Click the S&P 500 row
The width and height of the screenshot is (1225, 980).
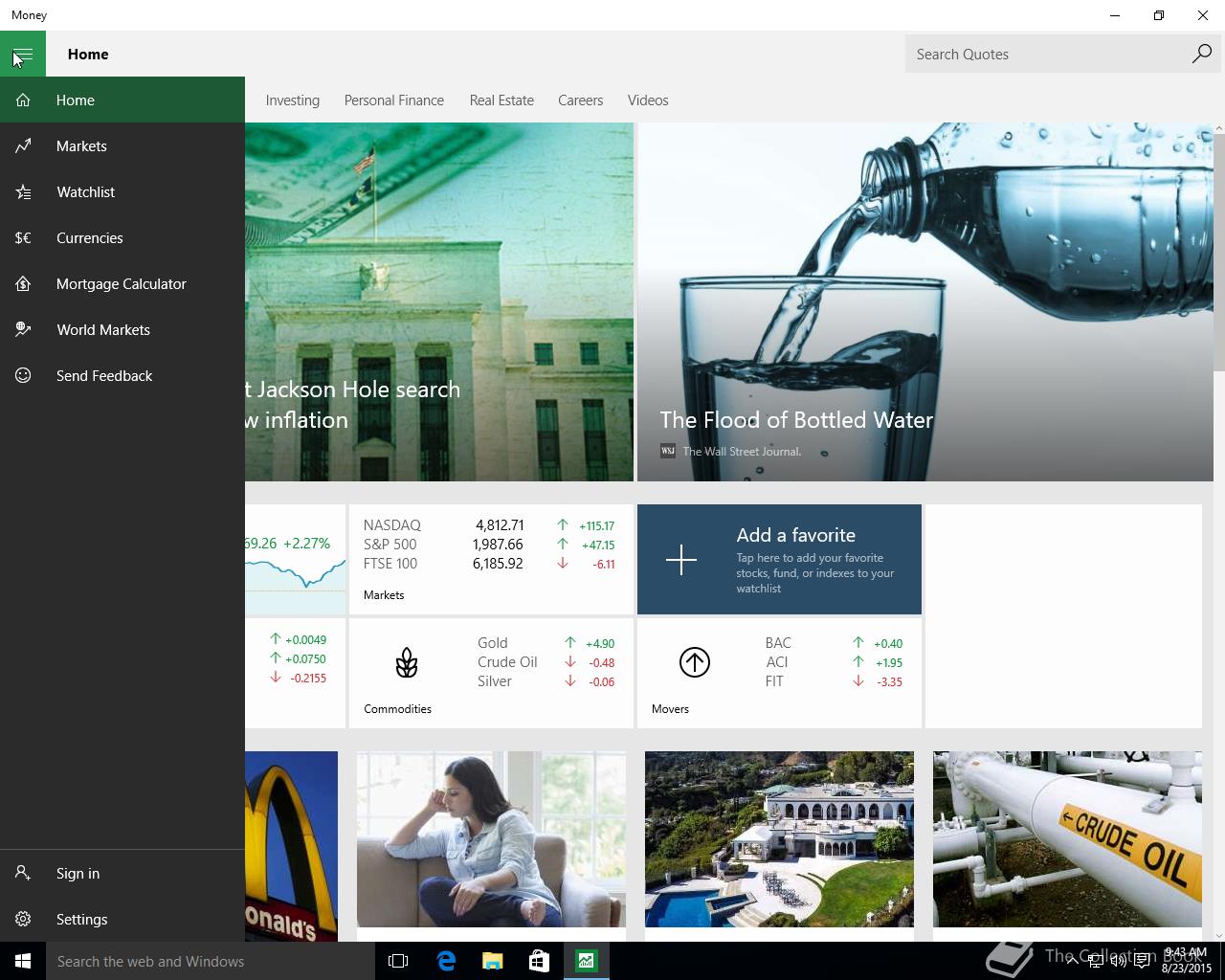coord(489,545)
